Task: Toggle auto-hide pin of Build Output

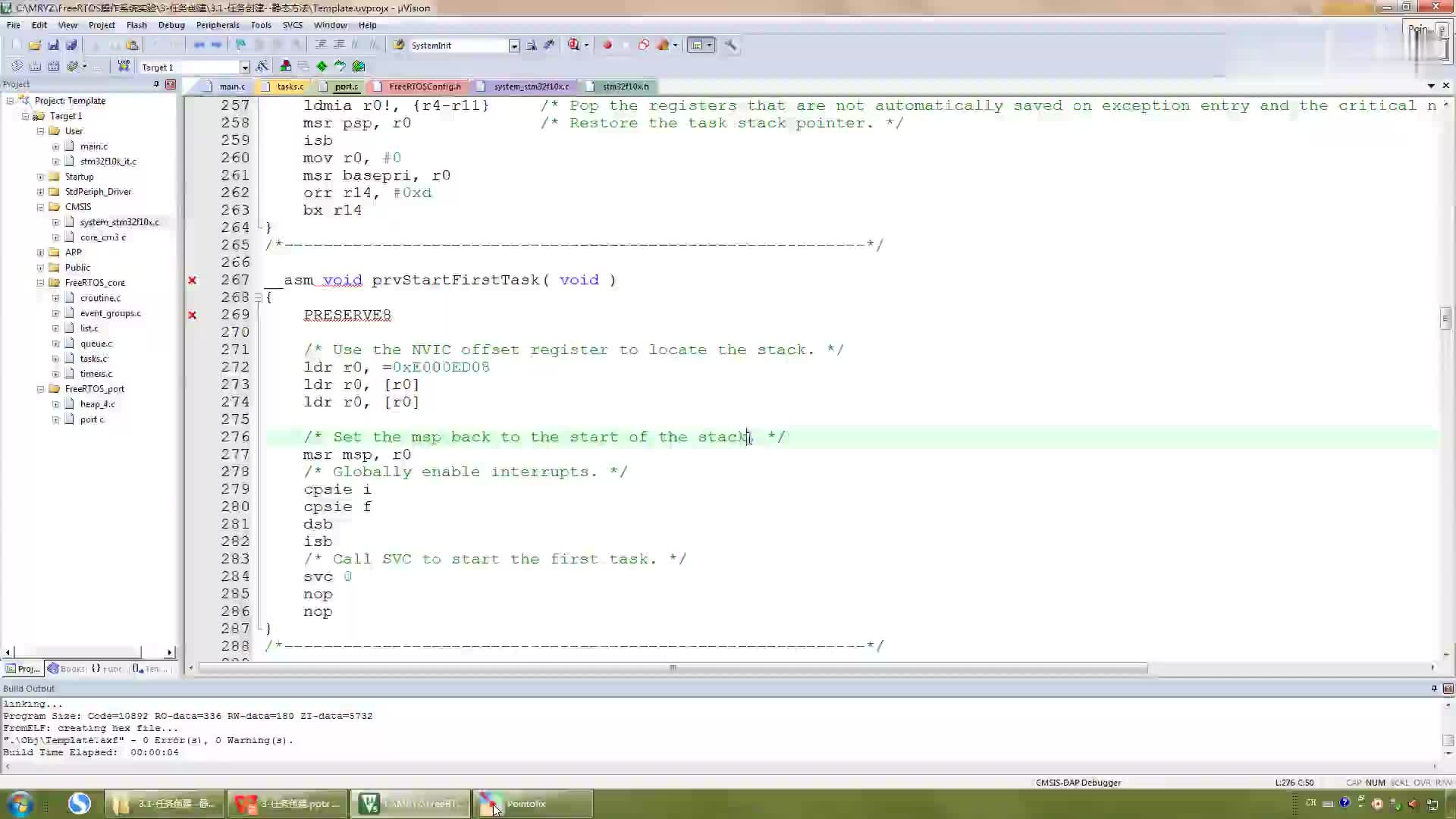Action: point(1434,689)
